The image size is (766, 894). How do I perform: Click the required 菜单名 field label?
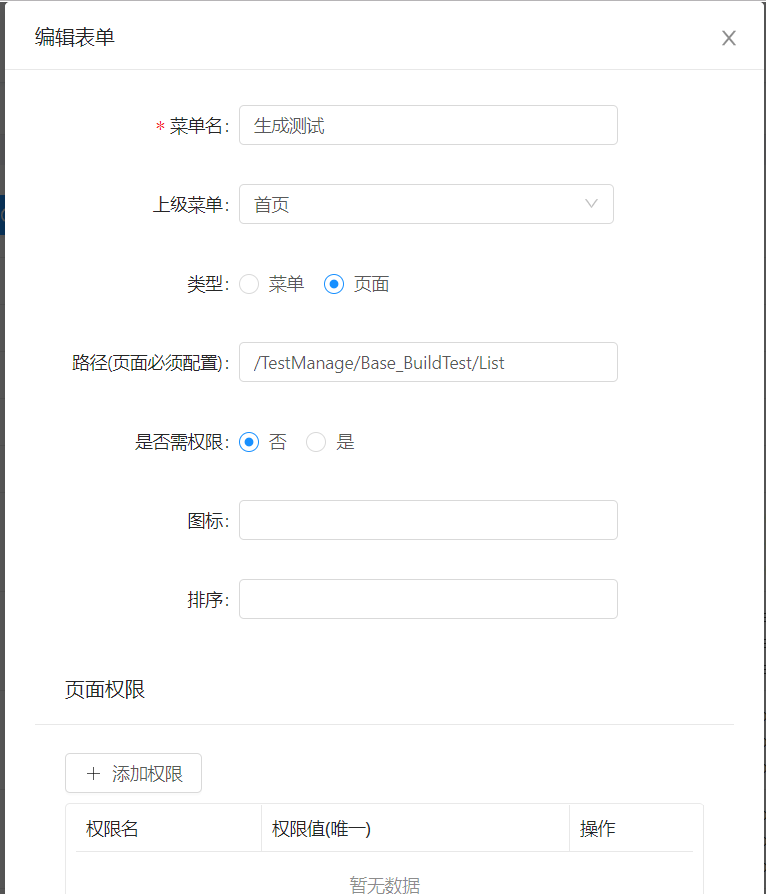199,126
